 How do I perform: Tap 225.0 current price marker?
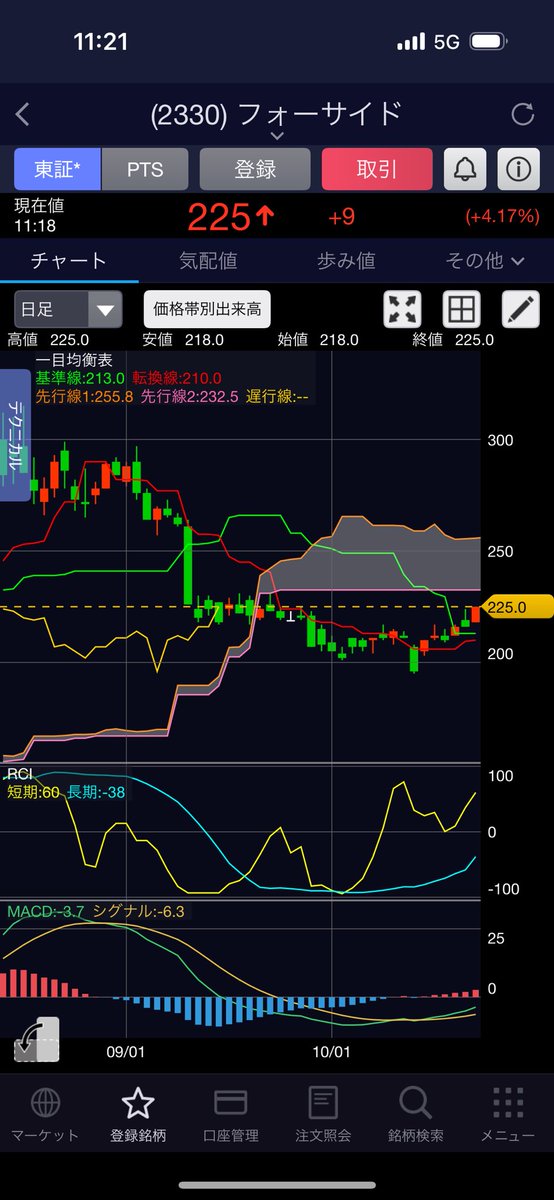coord(518,606)
